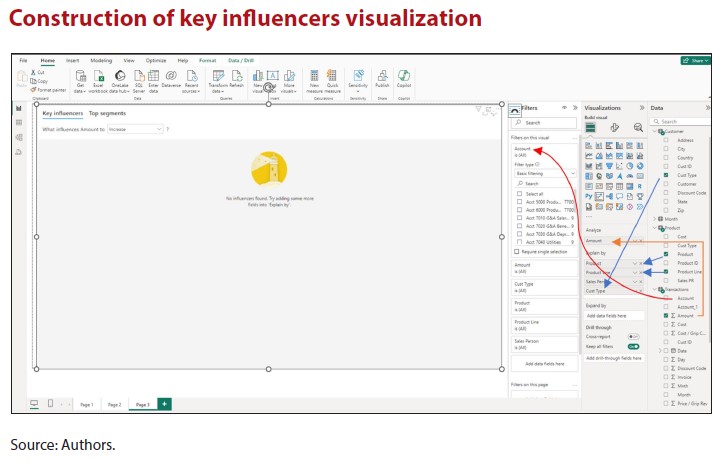Image resolution: width=724 pixels, height=463 pixels.
Task: Open the Basic filtering type dropdown
Action: [545, 173]
